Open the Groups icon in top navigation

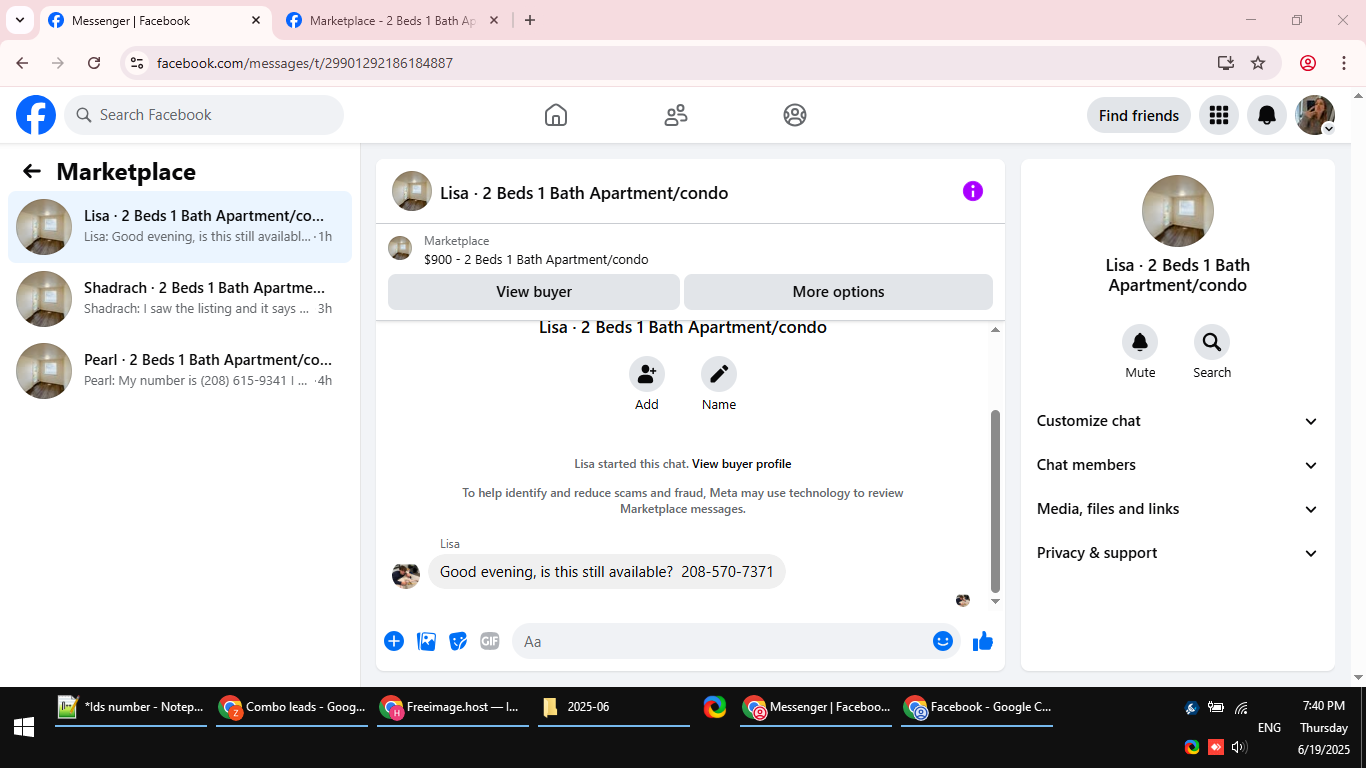(795, 115)
